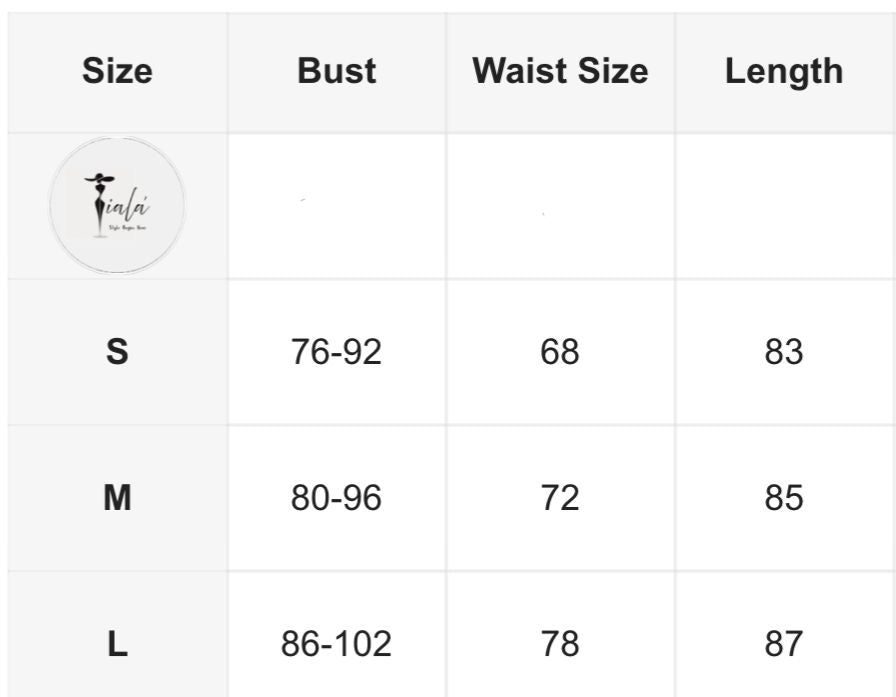Select the Bust column header
This screenshot has width=896, height=697.
(x=337, y=71)
